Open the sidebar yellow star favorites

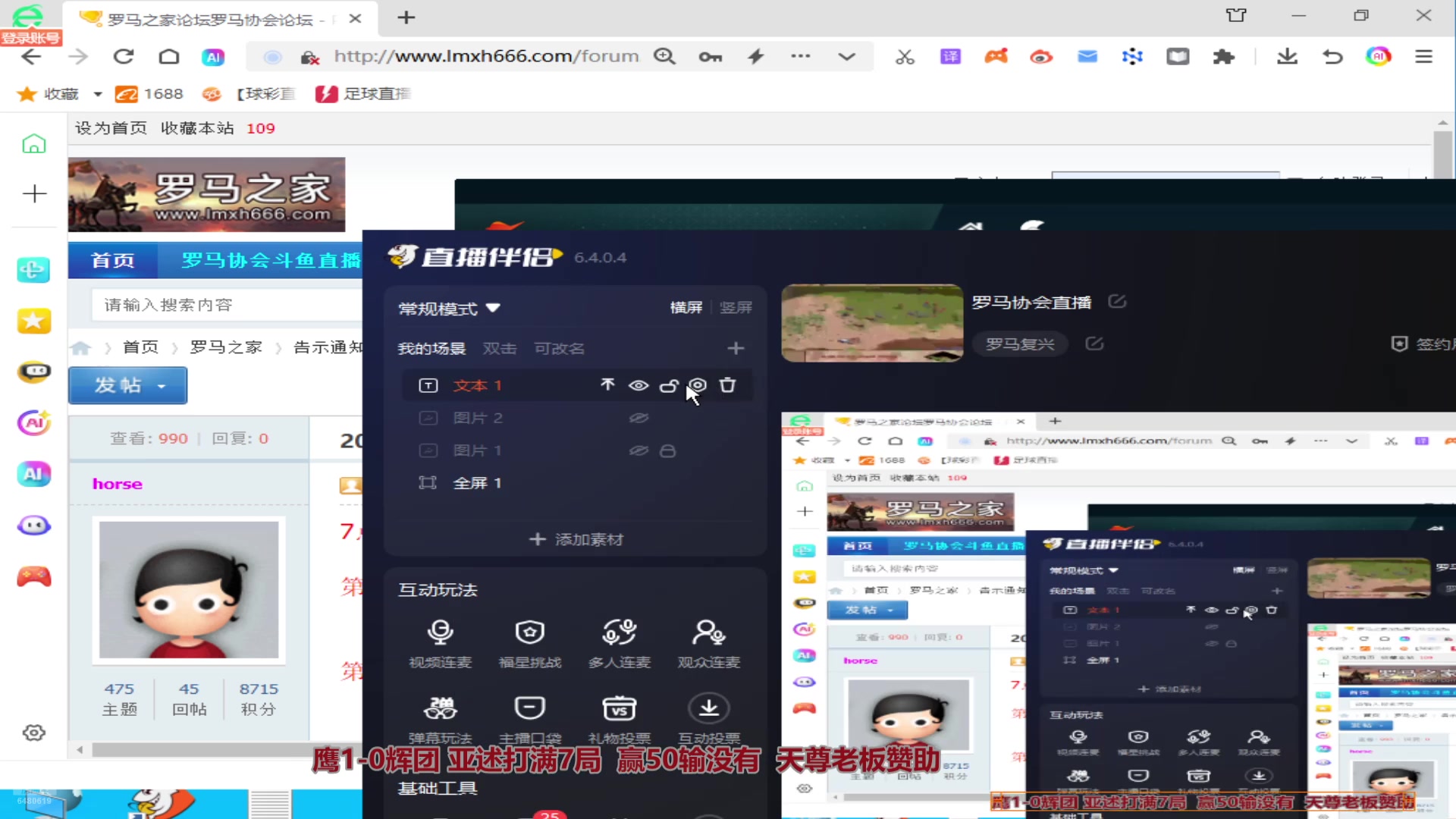click(34, 322)
